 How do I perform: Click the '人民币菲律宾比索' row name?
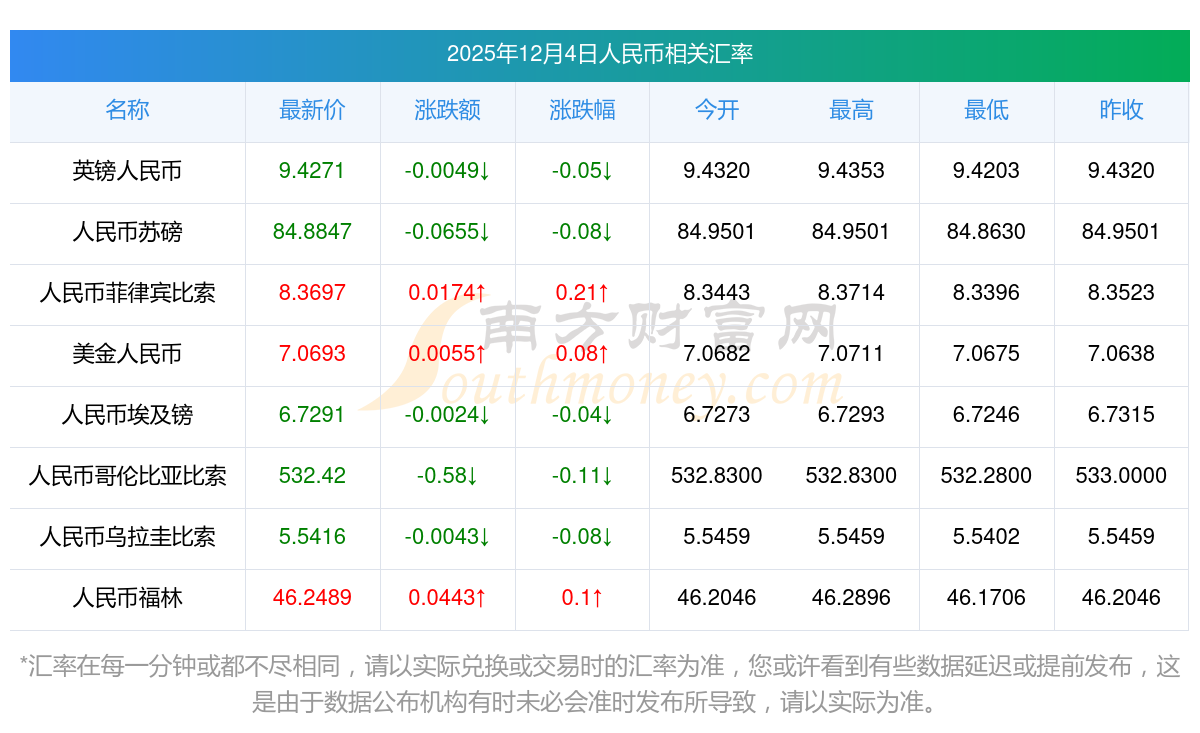[127, 293]
